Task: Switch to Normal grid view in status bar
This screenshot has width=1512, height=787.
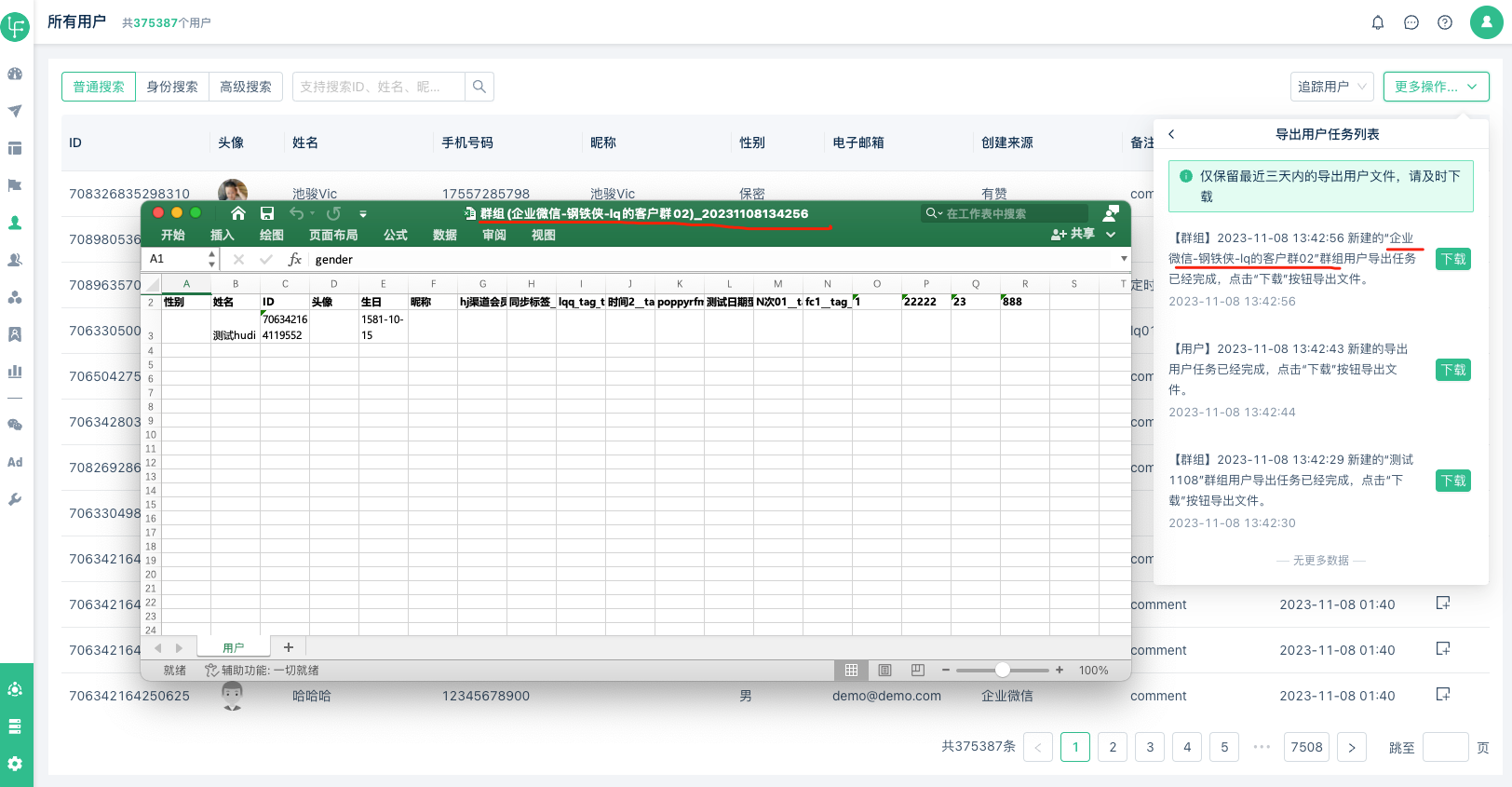Action: [x=851, y=670]
